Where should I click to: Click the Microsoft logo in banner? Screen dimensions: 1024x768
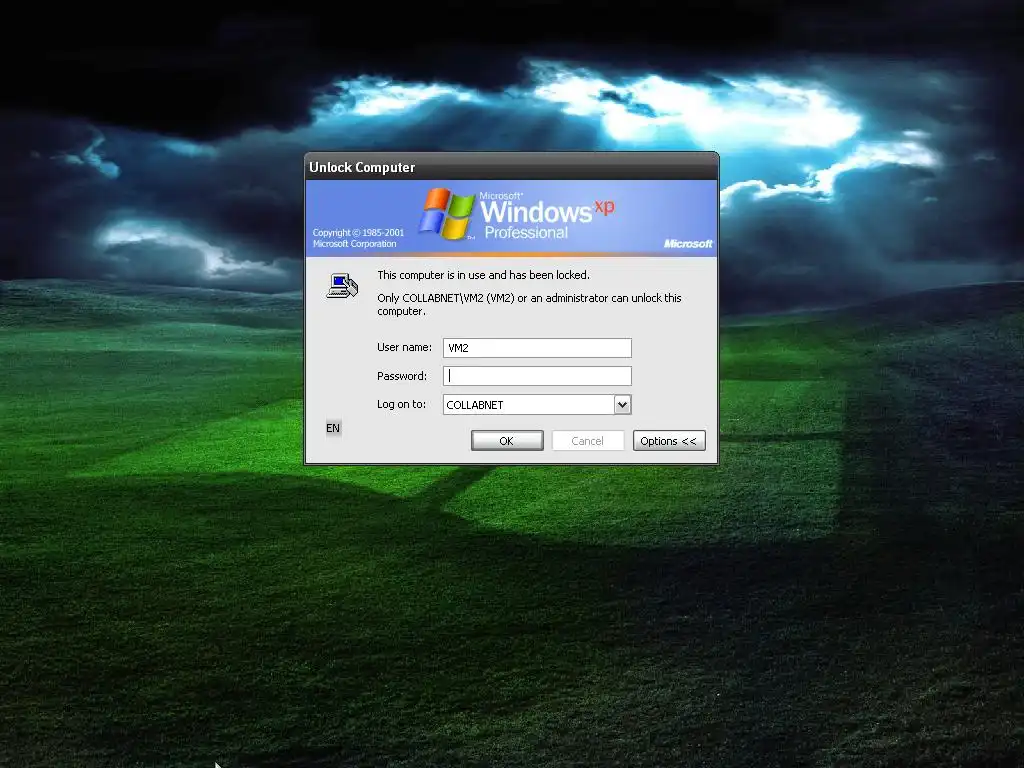tap(688, 244)
